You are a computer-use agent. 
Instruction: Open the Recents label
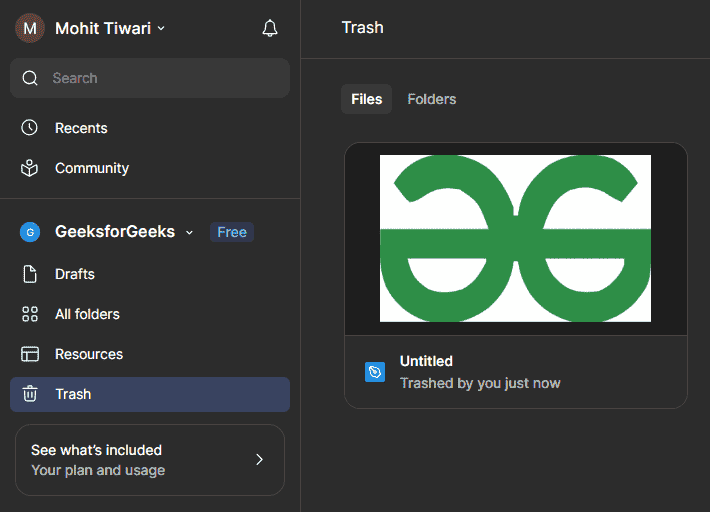click(x=81, y=128)
